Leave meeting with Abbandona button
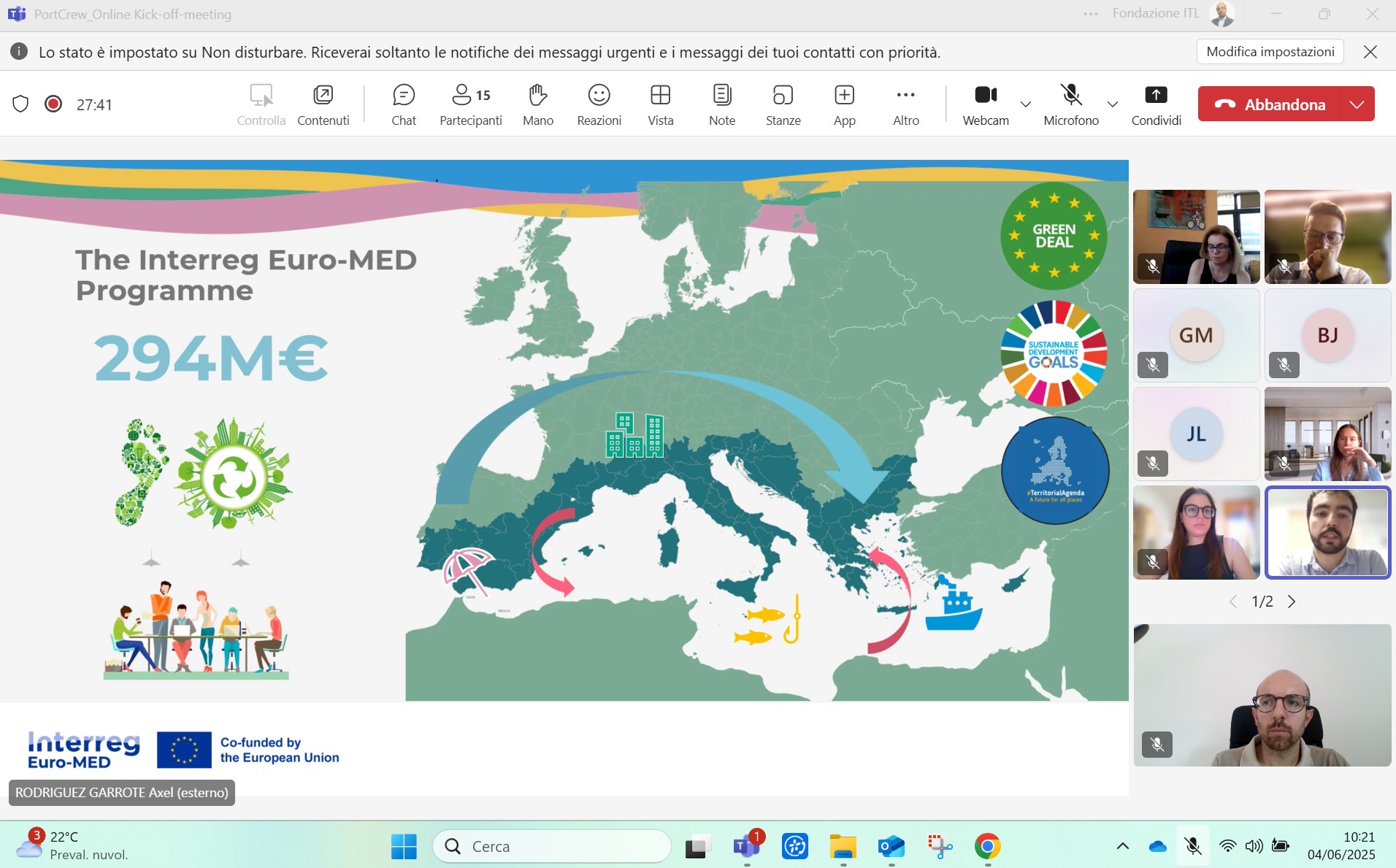Image resolution: width=1396 pixels, height=868 pixels. tap(1269, 104)
